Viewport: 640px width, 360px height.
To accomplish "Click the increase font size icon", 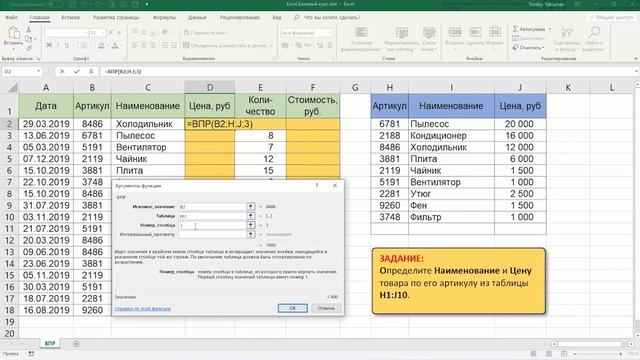I will coord(111,32).
